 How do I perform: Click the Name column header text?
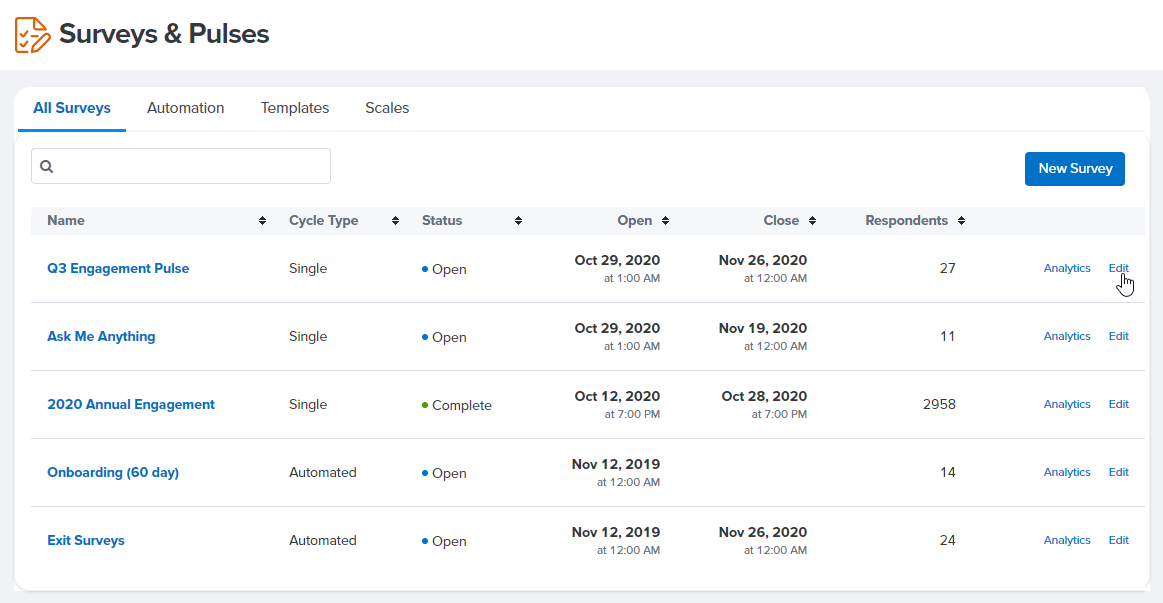(66, 220)
